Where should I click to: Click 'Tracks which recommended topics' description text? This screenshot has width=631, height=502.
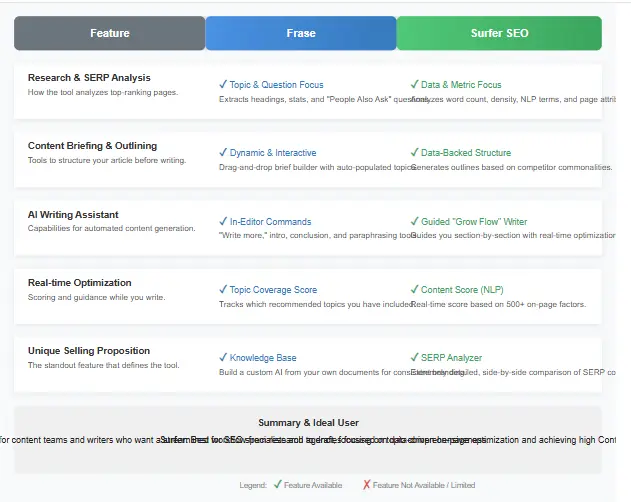click(315, 304)
